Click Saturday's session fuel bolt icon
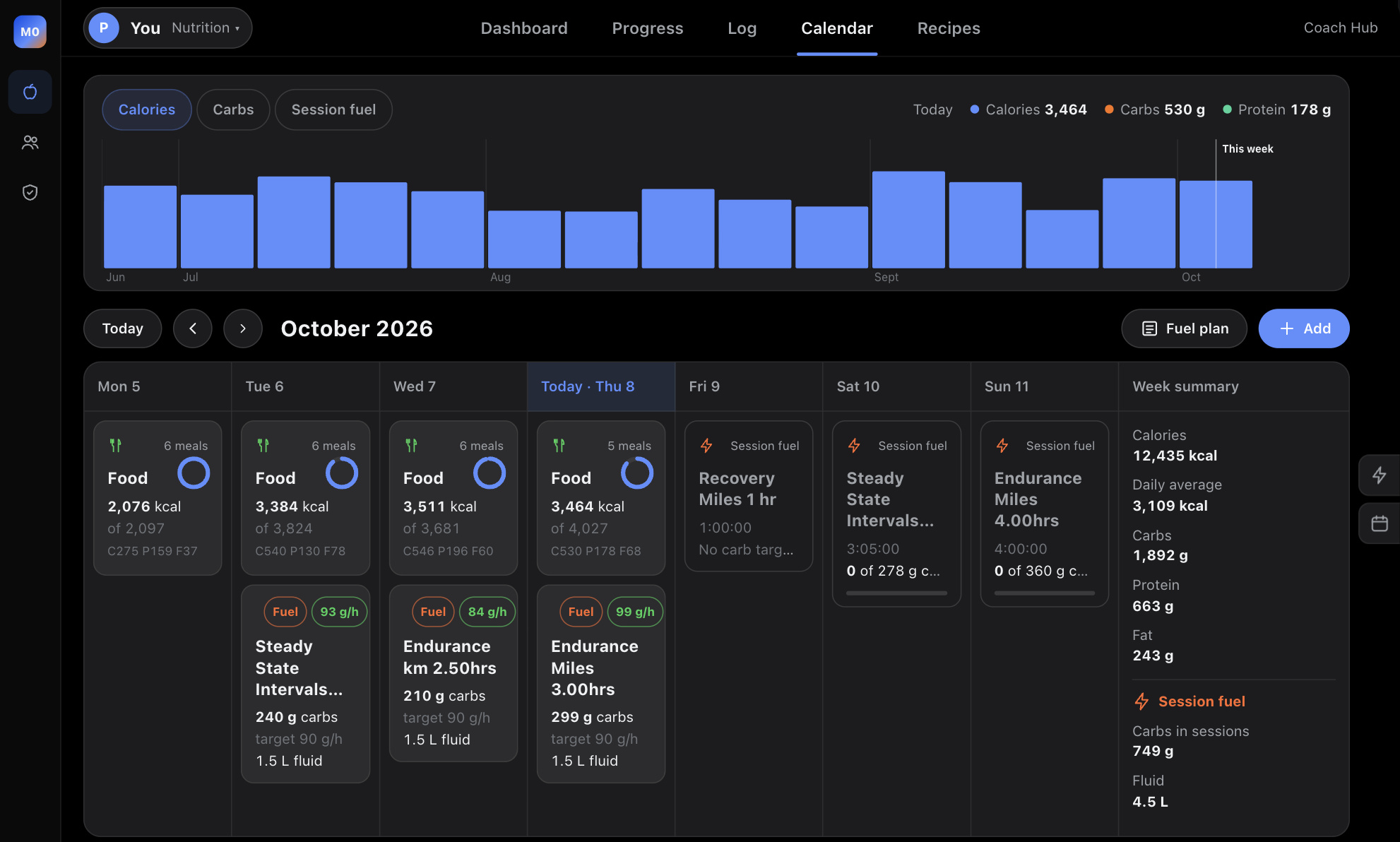 point(854,446)
